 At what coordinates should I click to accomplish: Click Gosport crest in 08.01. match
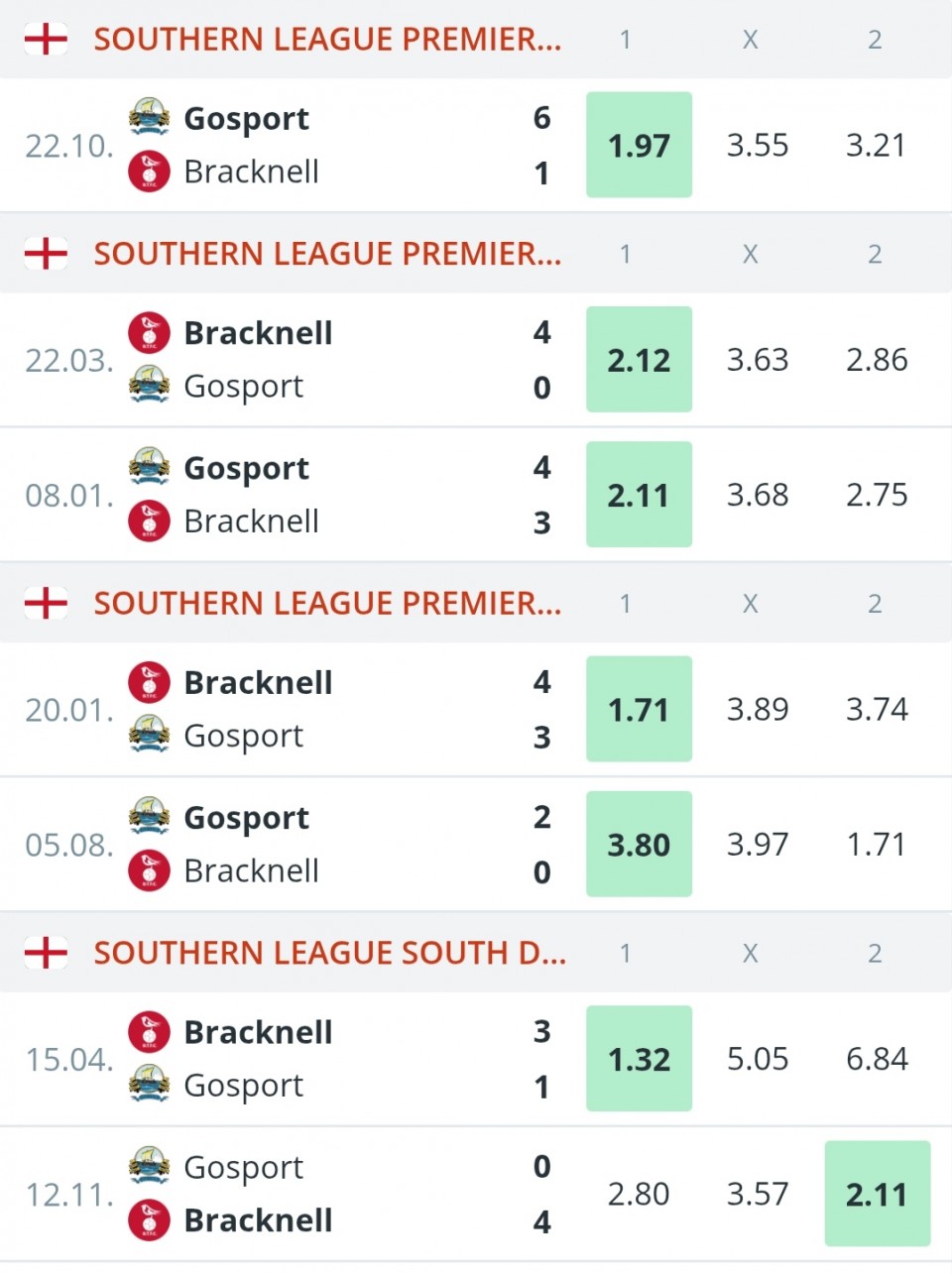coord(149,467)
